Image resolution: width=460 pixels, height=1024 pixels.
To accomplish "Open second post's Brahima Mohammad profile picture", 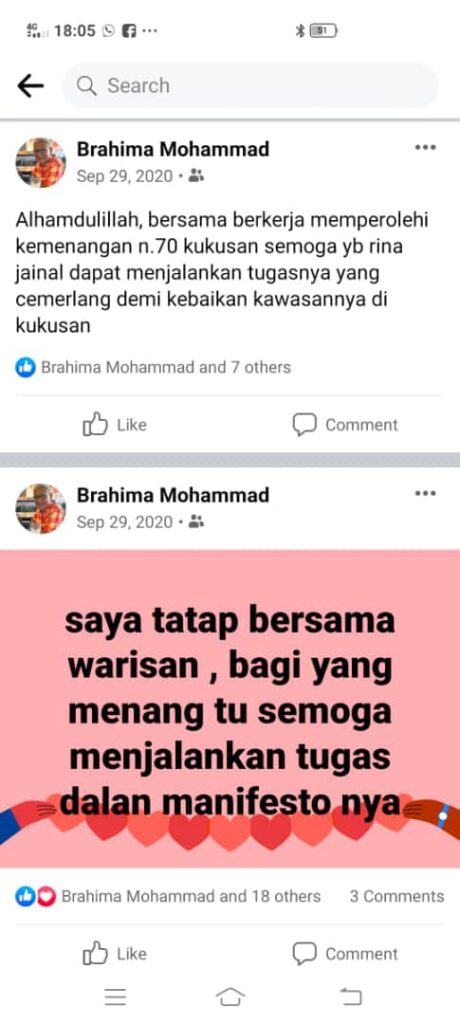I will [41, 509].
